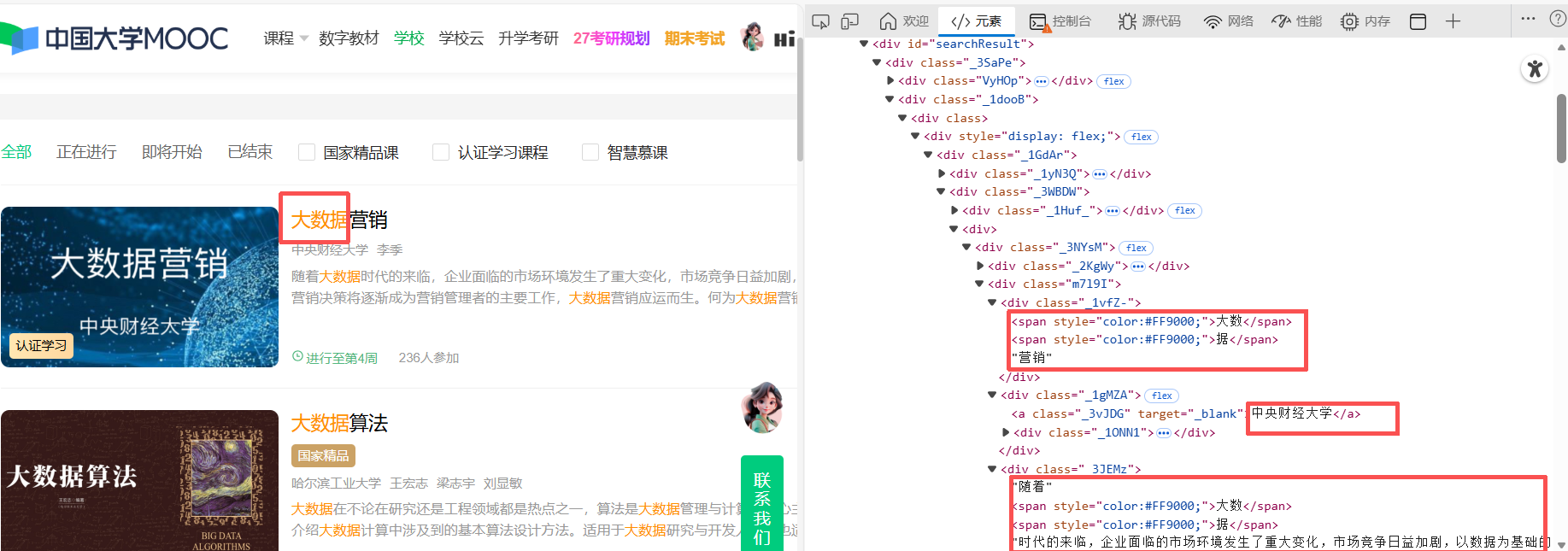Viewport: 1568px width, 551px height.
Task: Toggle flex badge on _1Huf_ div
Action: 1185,210
